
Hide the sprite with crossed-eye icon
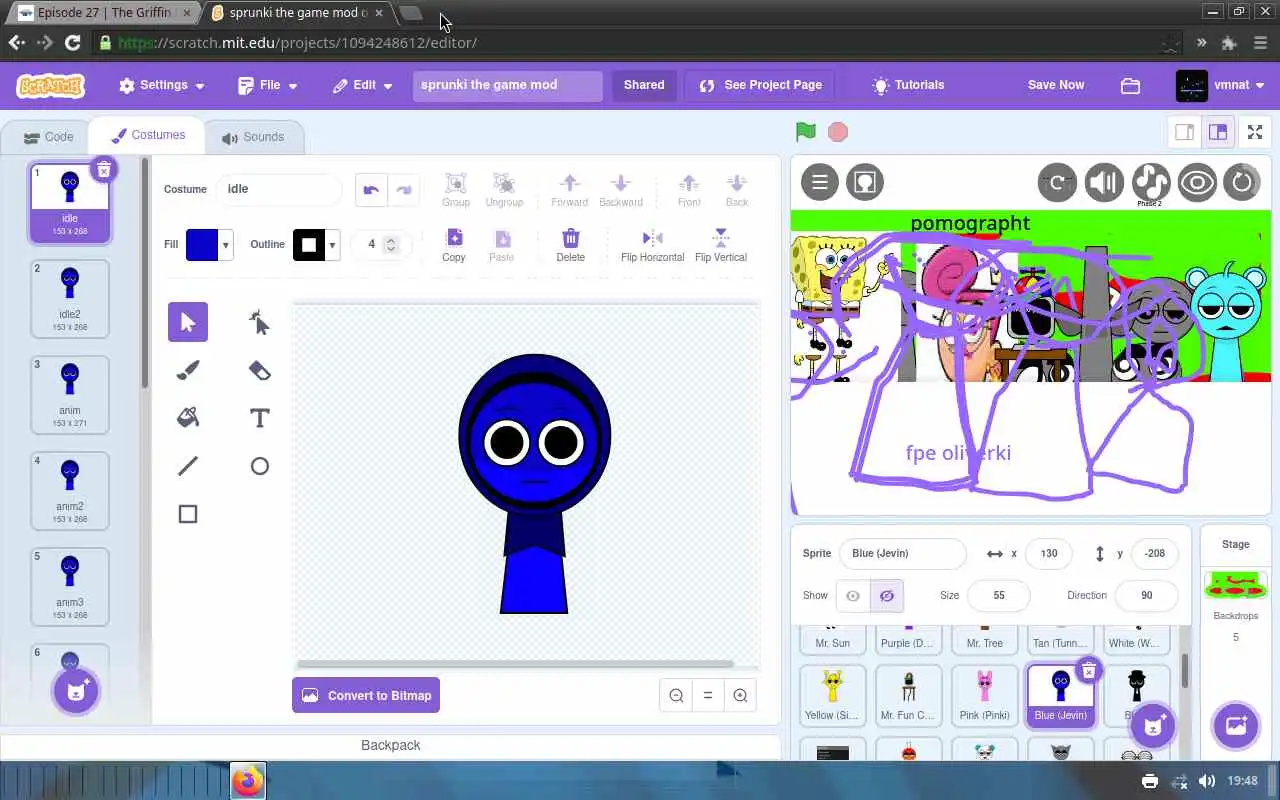click(887, 595)
